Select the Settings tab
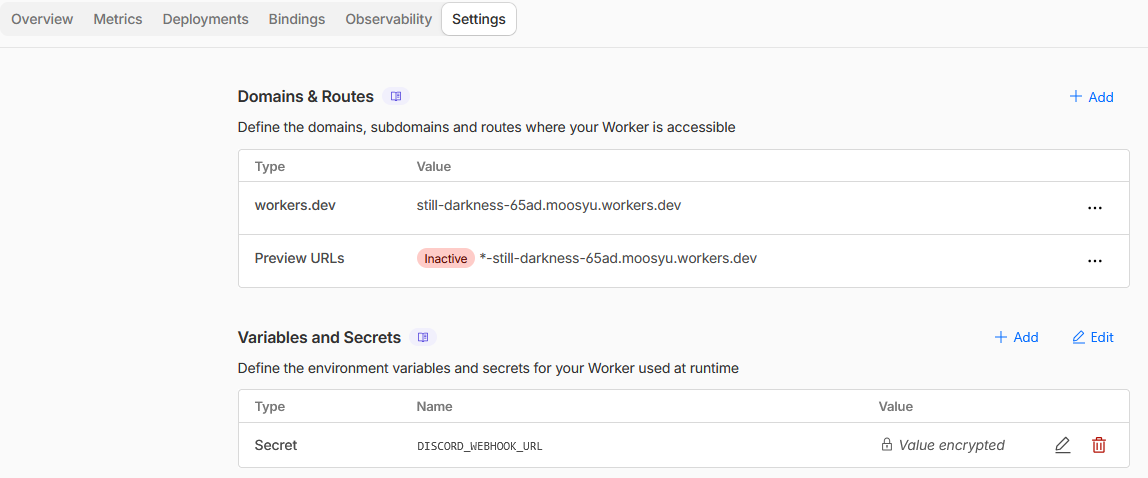1148x478 pixels. pos(479,19)
